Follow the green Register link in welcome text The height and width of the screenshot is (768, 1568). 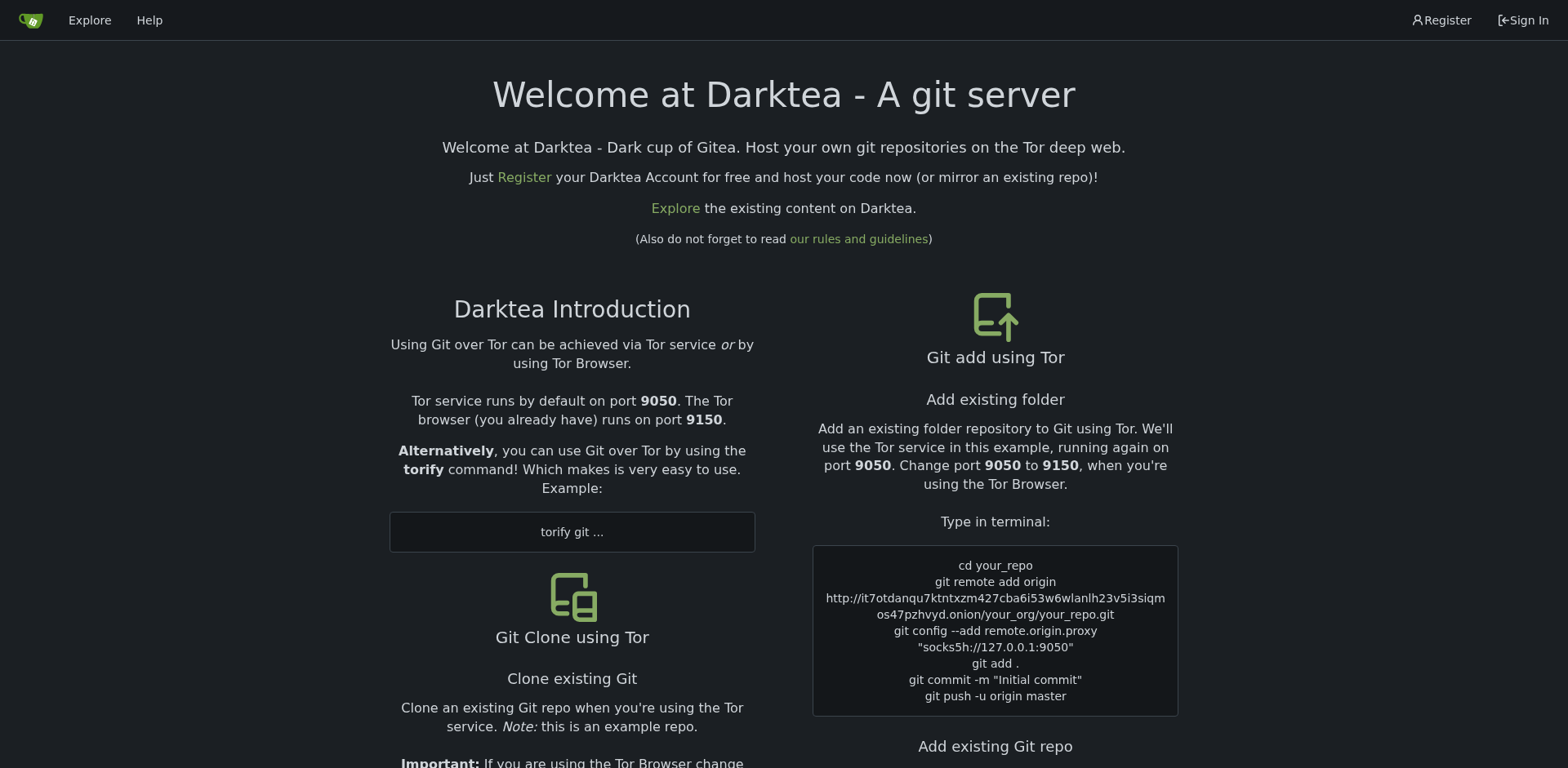(x=524, y=178)
